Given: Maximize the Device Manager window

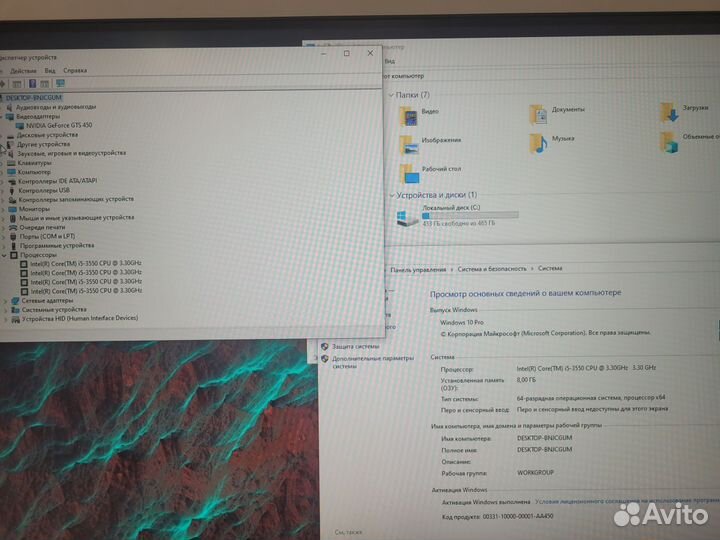Looking at the screenshot, I should tap(347, 54).
